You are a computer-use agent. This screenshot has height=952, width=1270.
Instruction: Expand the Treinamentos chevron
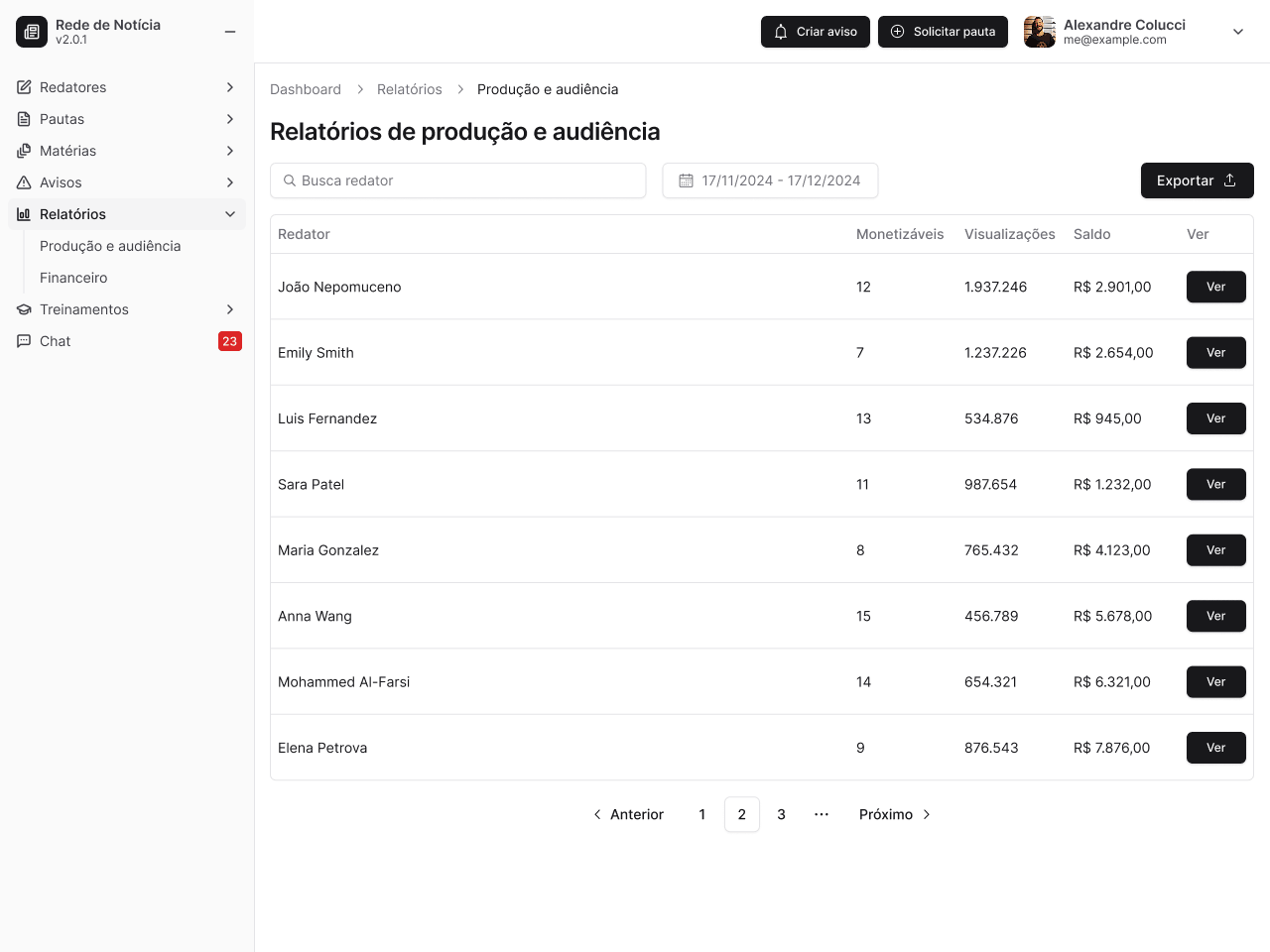(229, 309)
